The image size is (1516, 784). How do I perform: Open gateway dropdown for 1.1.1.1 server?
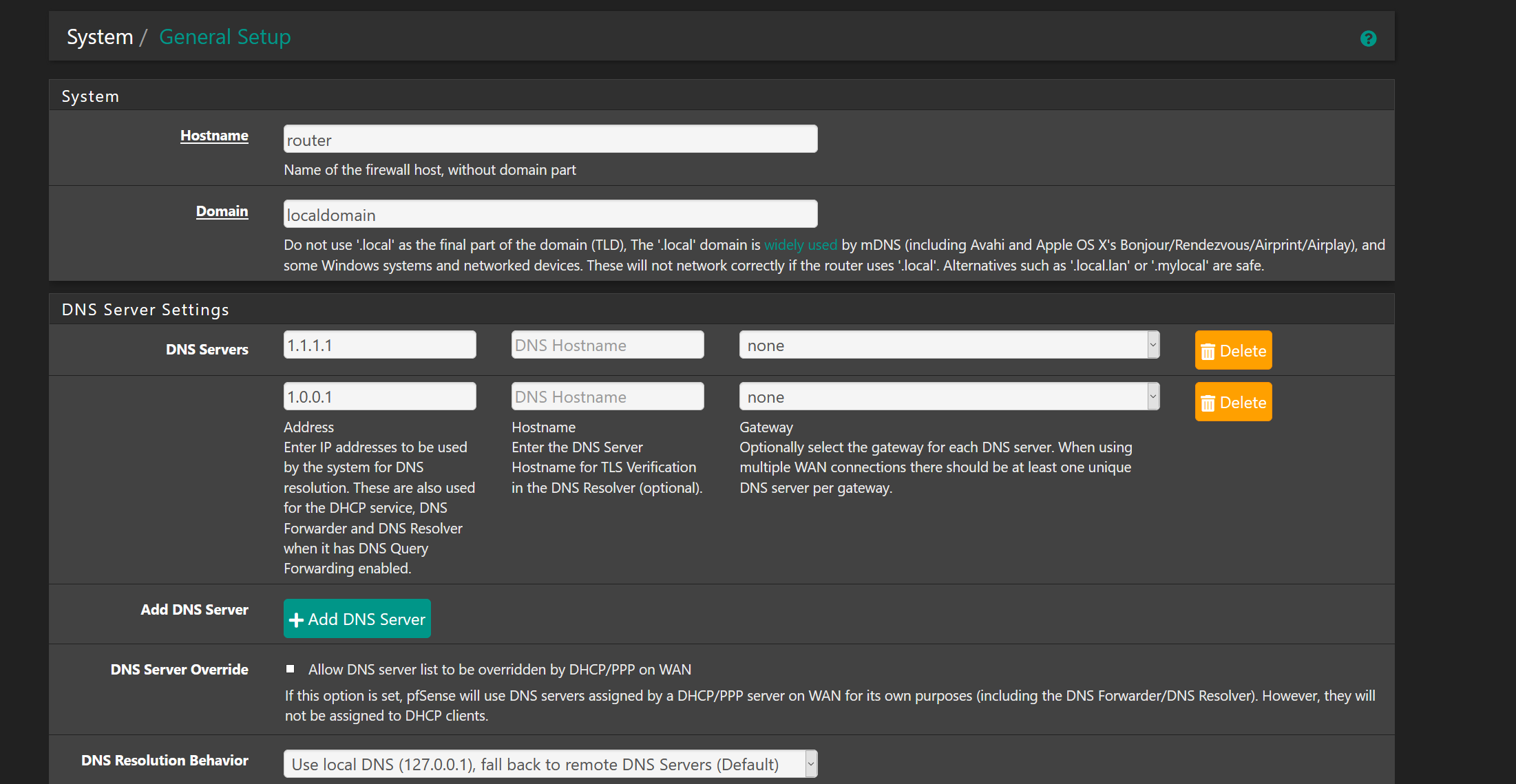[x=949, y=345]
